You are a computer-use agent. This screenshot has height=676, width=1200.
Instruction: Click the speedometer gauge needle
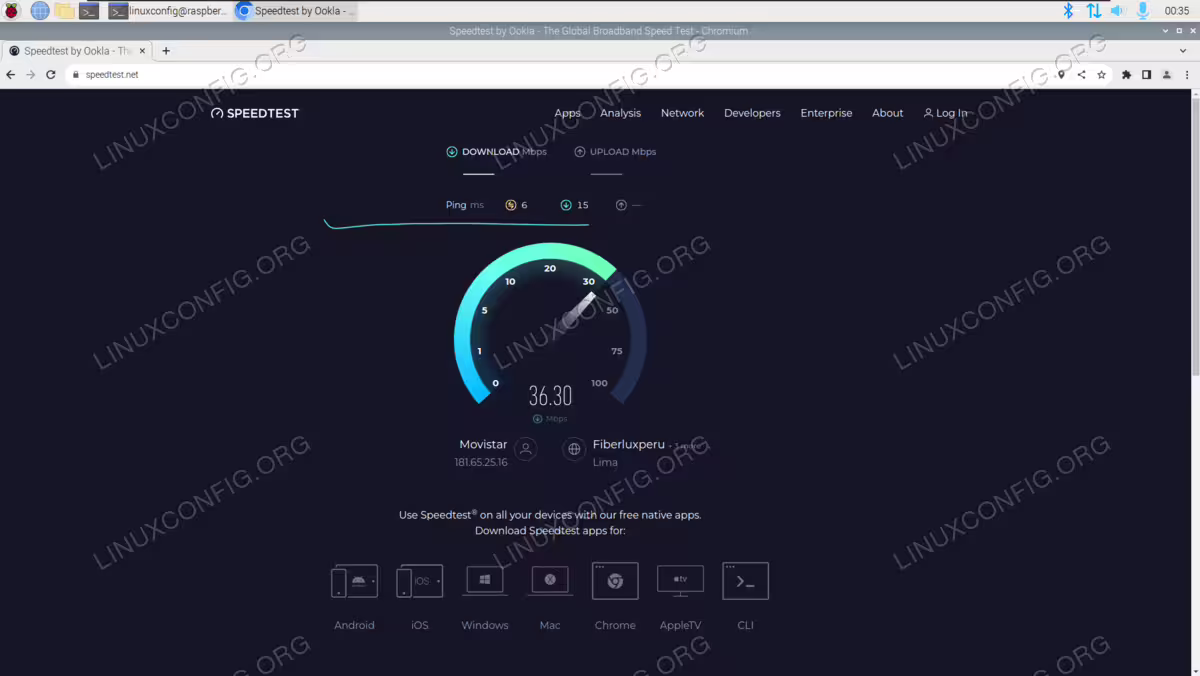tap(579, 308)
